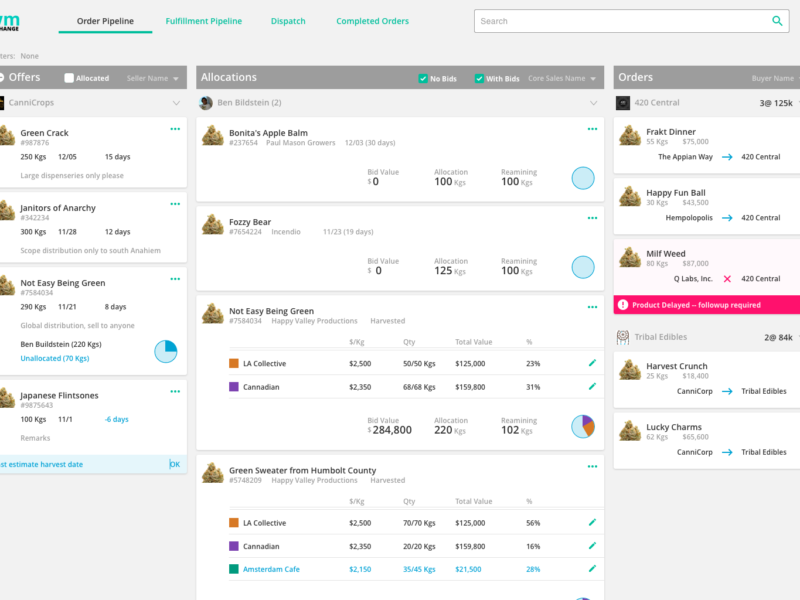Click the Bonita's Apple Balm empty allocation circle
This screenshot has height=600, width=800.
[583, 178]
